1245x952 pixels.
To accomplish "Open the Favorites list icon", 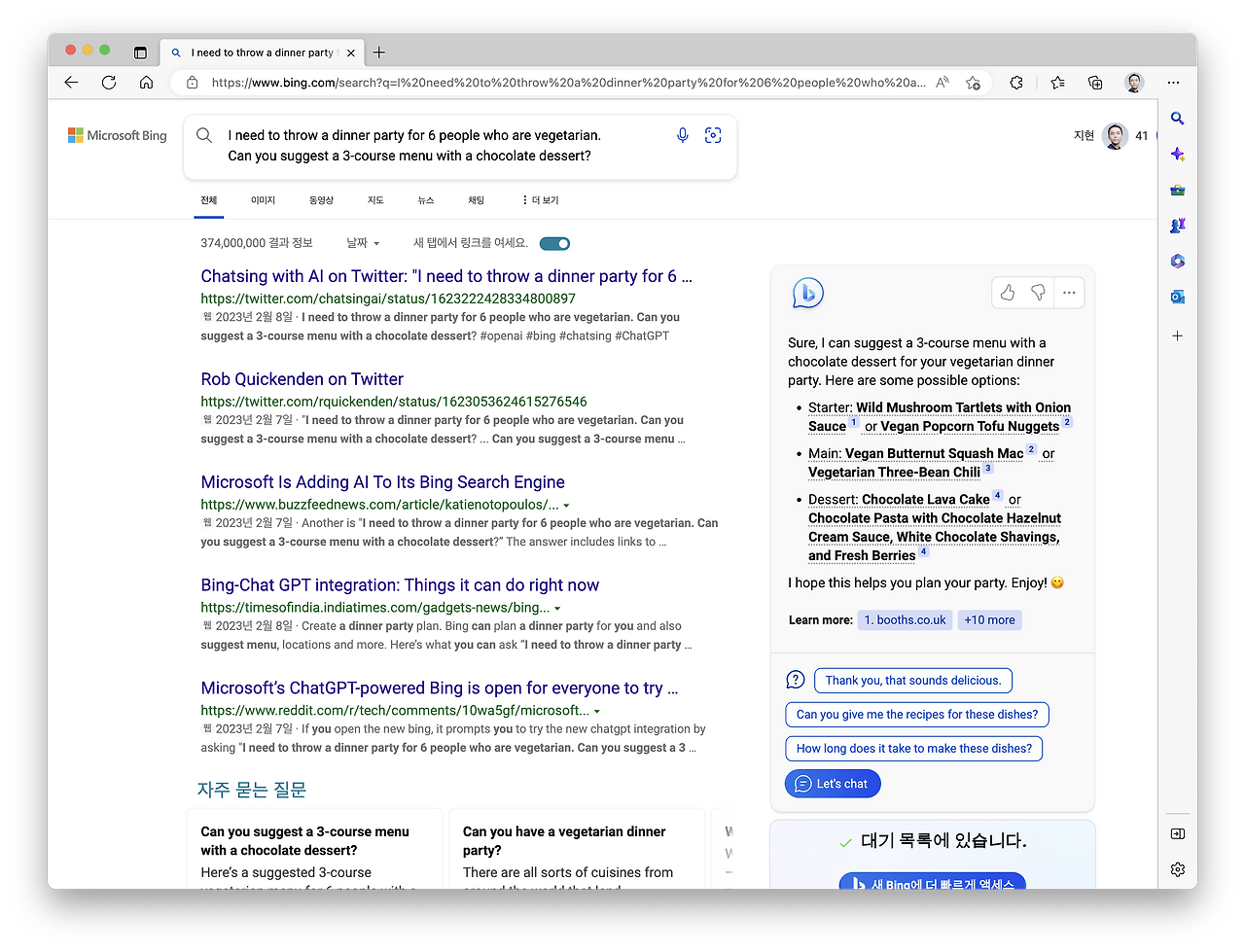I will point(1058,83).
